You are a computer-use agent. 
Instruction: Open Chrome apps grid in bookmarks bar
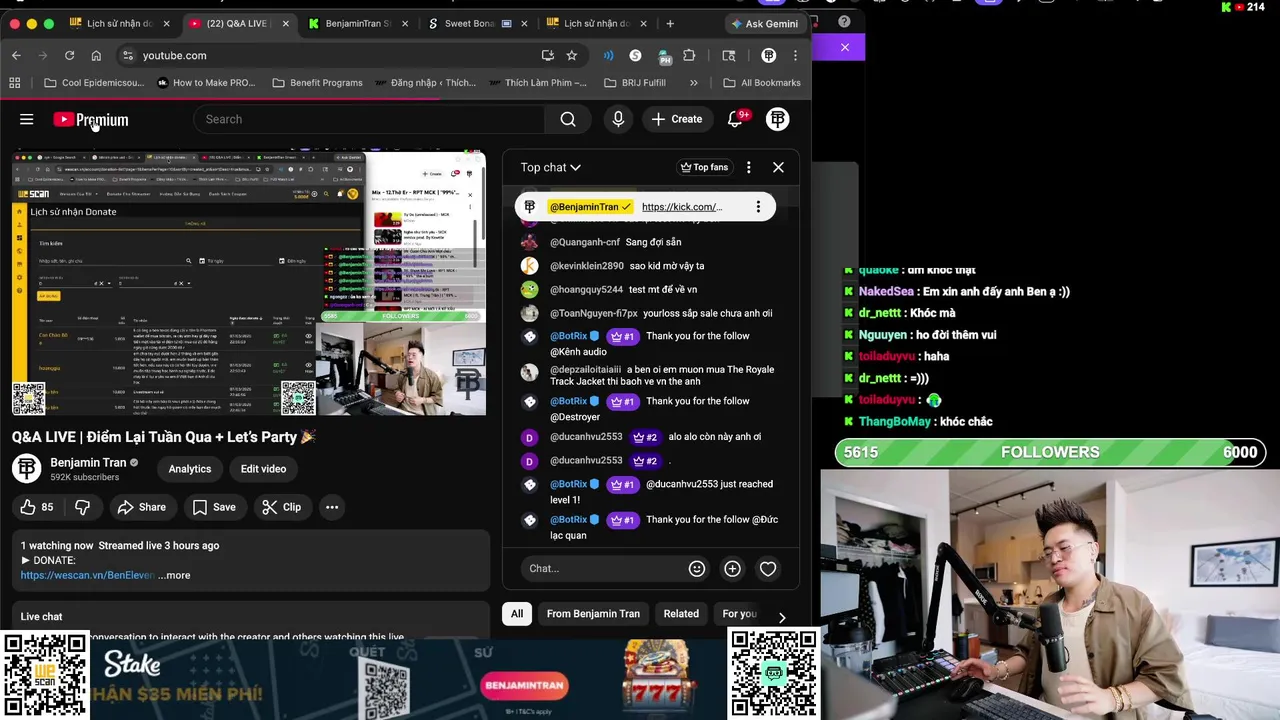pyautogui.click(x=15, y=83)
